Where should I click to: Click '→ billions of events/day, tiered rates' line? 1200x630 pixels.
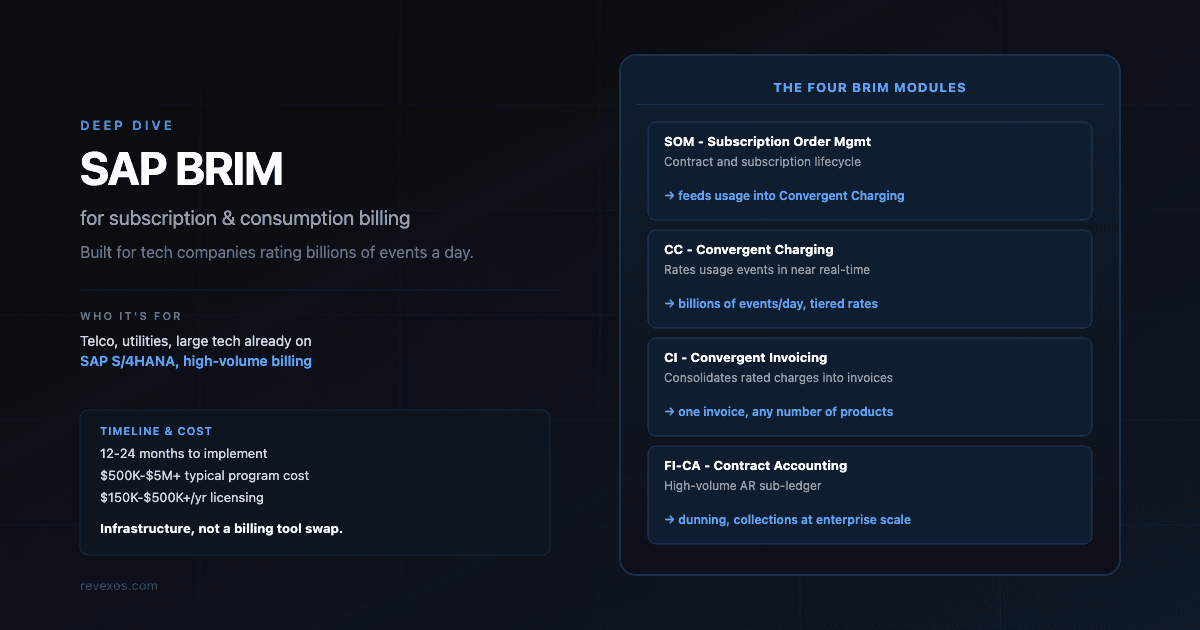click(x=771, y=304)
